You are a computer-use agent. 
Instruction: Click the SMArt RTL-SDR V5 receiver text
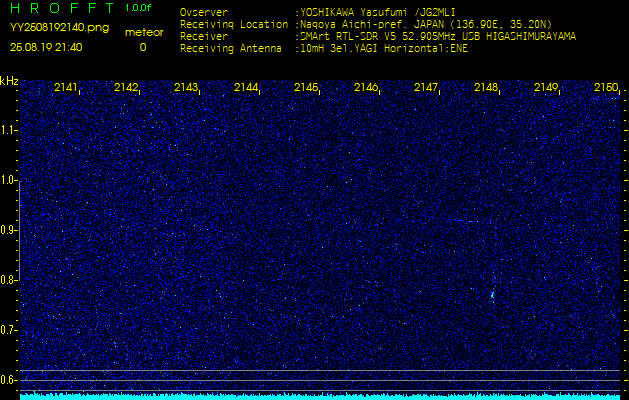click(438, 37)
